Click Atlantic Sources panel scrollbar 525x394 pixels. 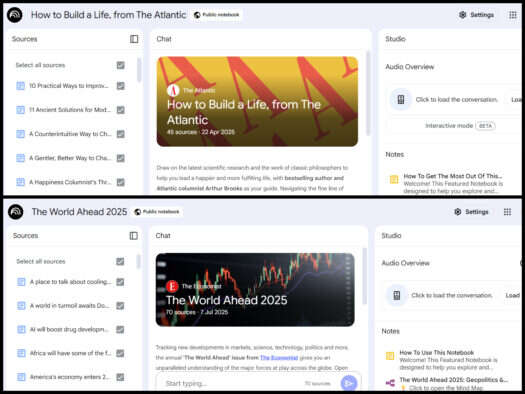point(139,70)
